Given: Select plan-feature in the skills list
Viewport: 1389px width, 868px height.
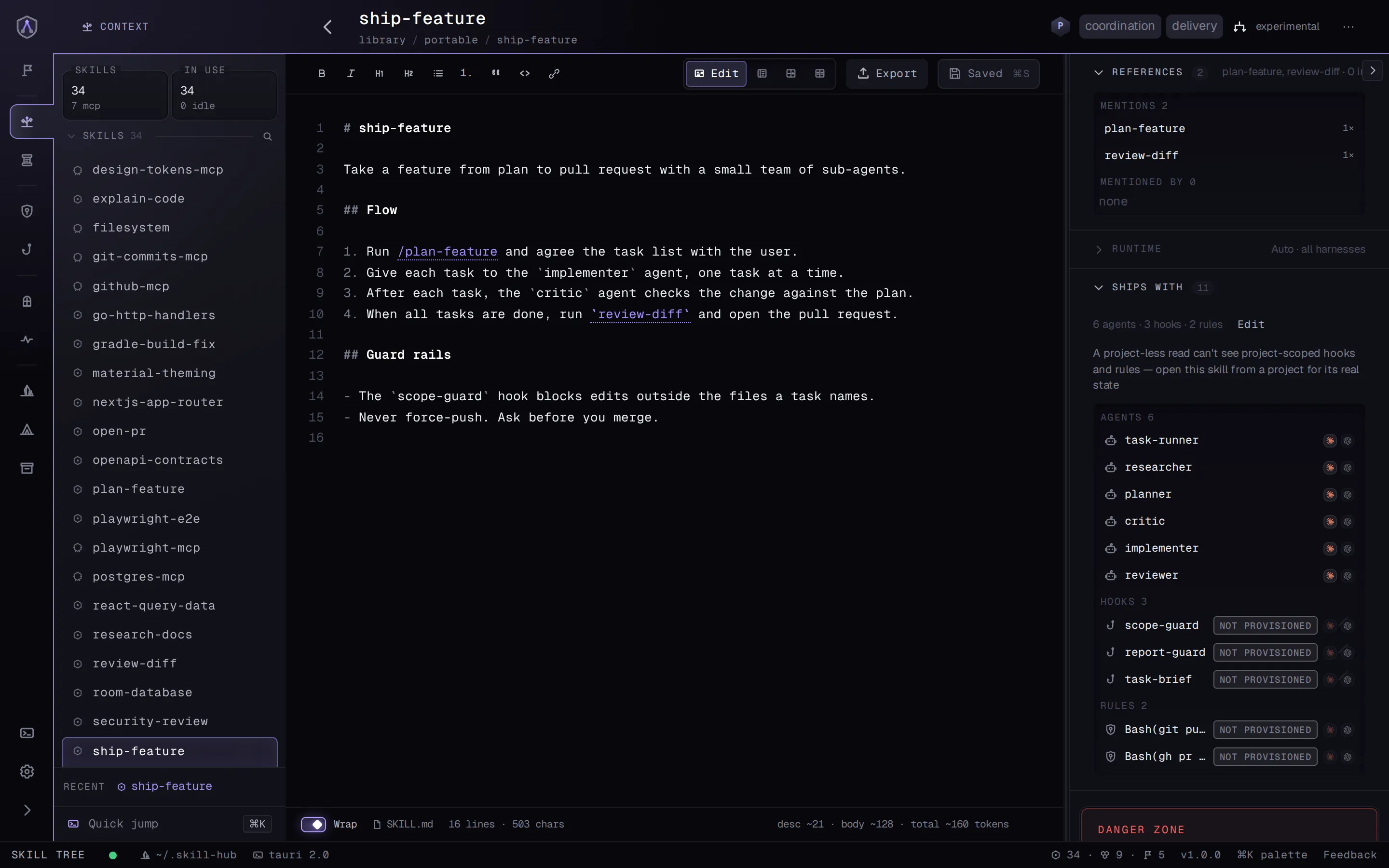Looking at the screenshot, I should 170,489.
